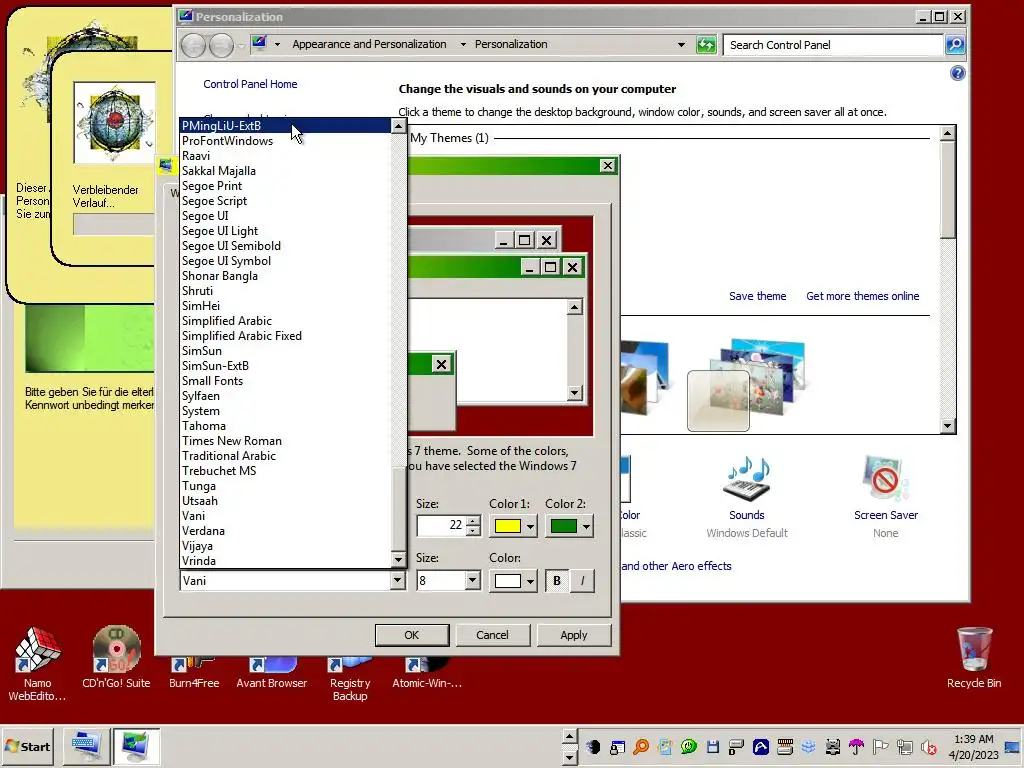
Task: Open Recycle Bin on desktop
Action: 974,657
